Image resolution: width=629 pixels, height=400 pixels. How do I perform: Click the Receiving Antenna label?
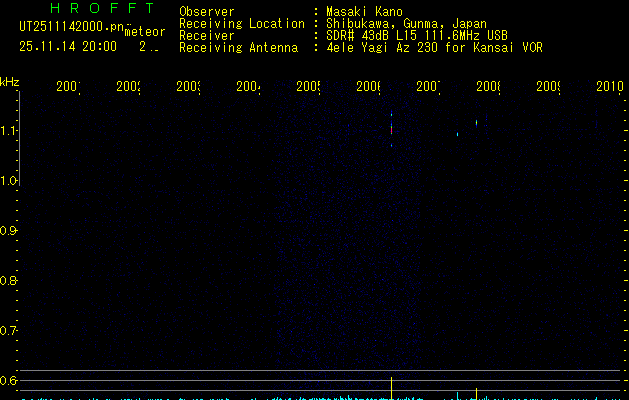tap(239, 47)
